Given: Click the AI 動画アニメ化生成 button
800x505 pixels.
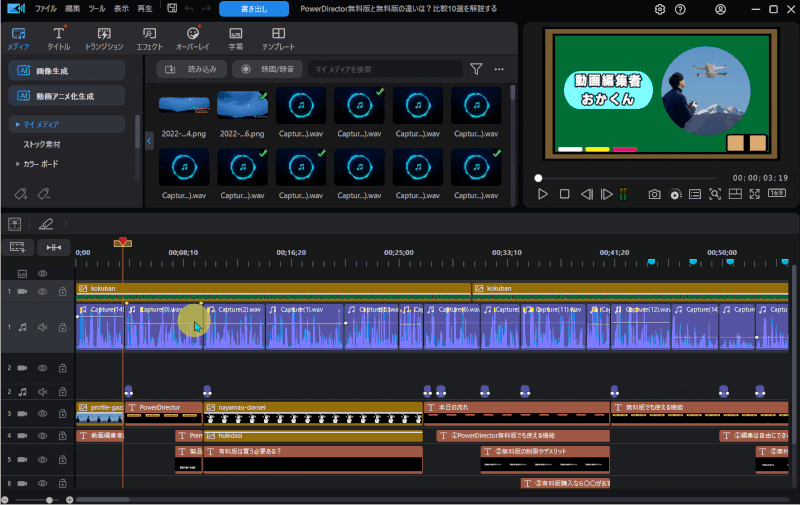Looking at the screenshot, I should pyautogui.click(x=67, y=96).
